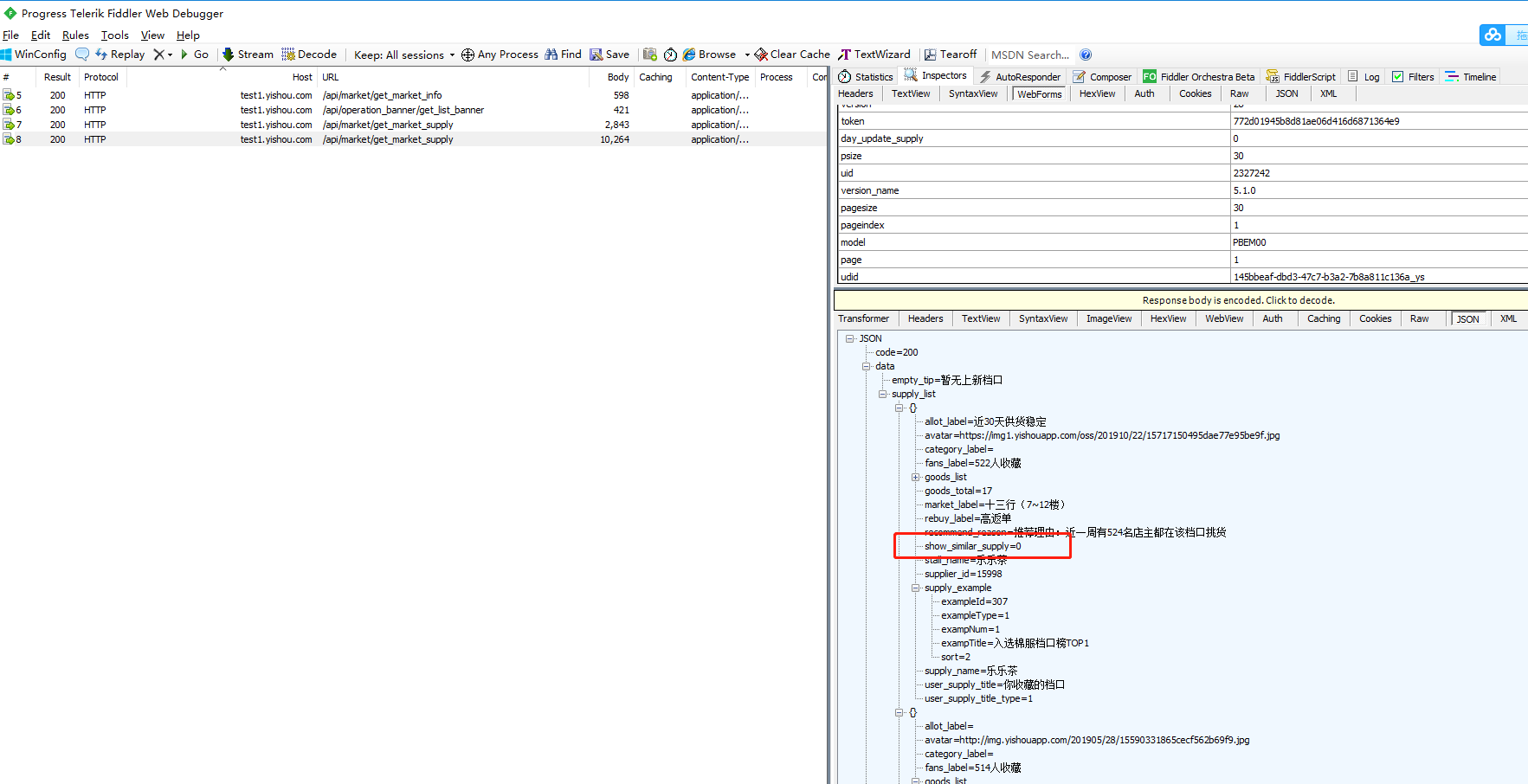Open the Browse dropdown arrow
1528x784 pixels.
tap(747, 55)
